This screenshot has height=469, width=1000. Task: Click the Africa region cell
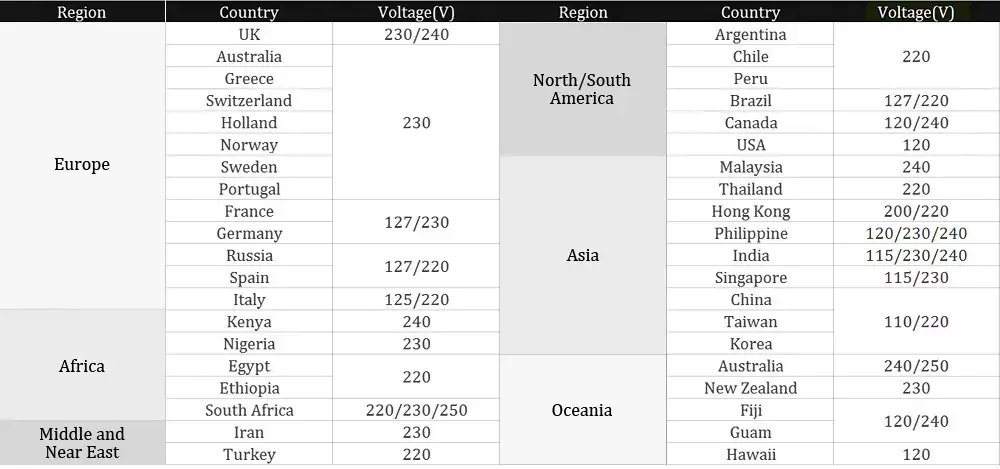coord(82,366)
